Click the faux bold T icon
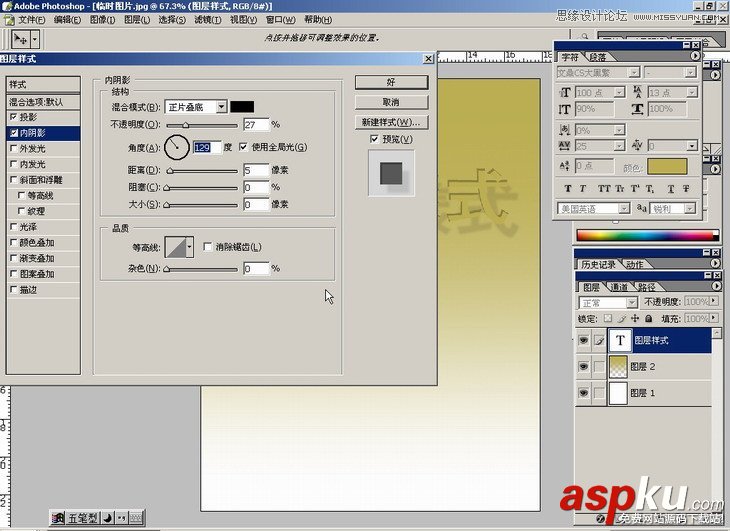 (x=568, y=188)
